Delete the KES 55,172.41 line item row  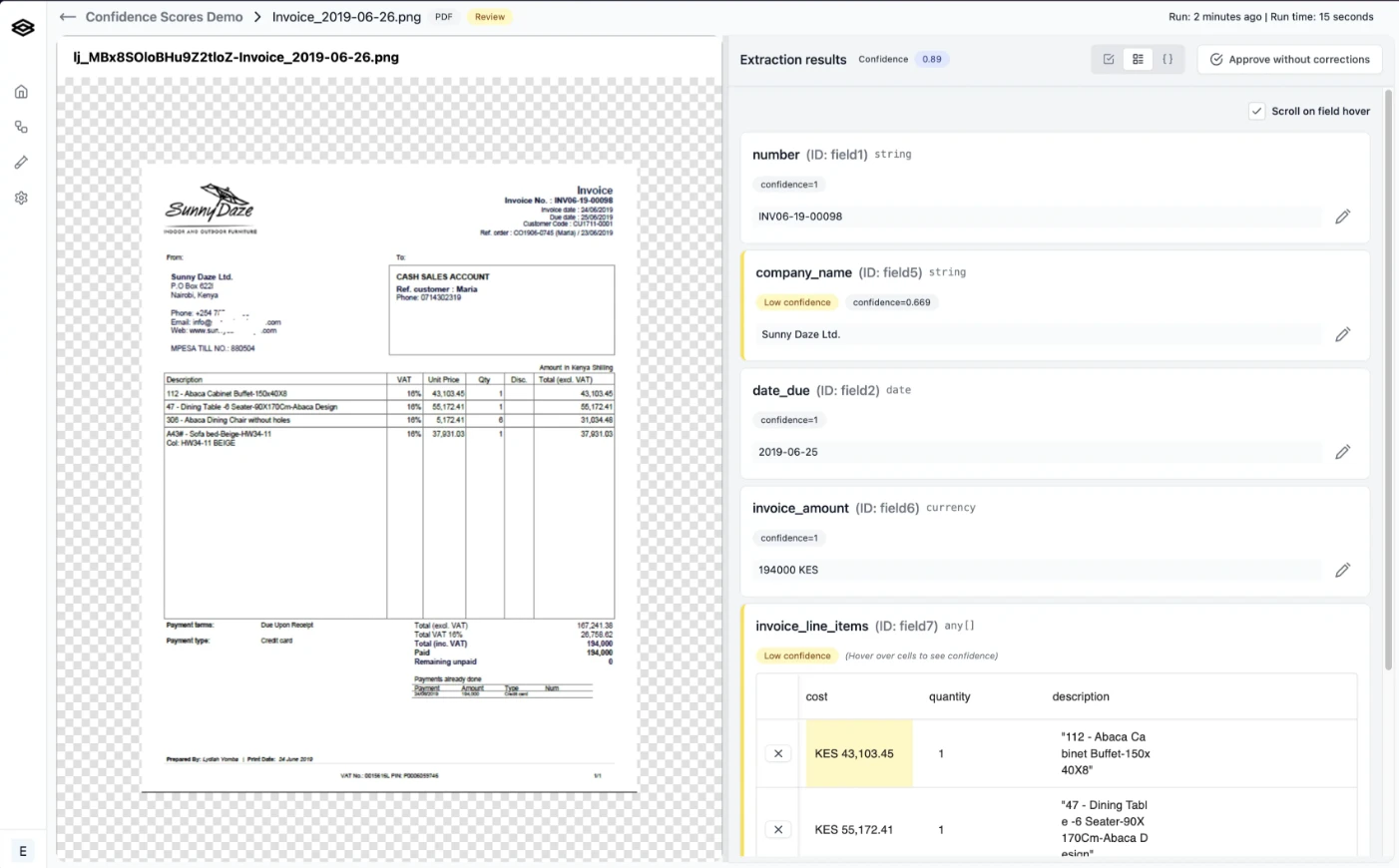[x=778, y=830]
